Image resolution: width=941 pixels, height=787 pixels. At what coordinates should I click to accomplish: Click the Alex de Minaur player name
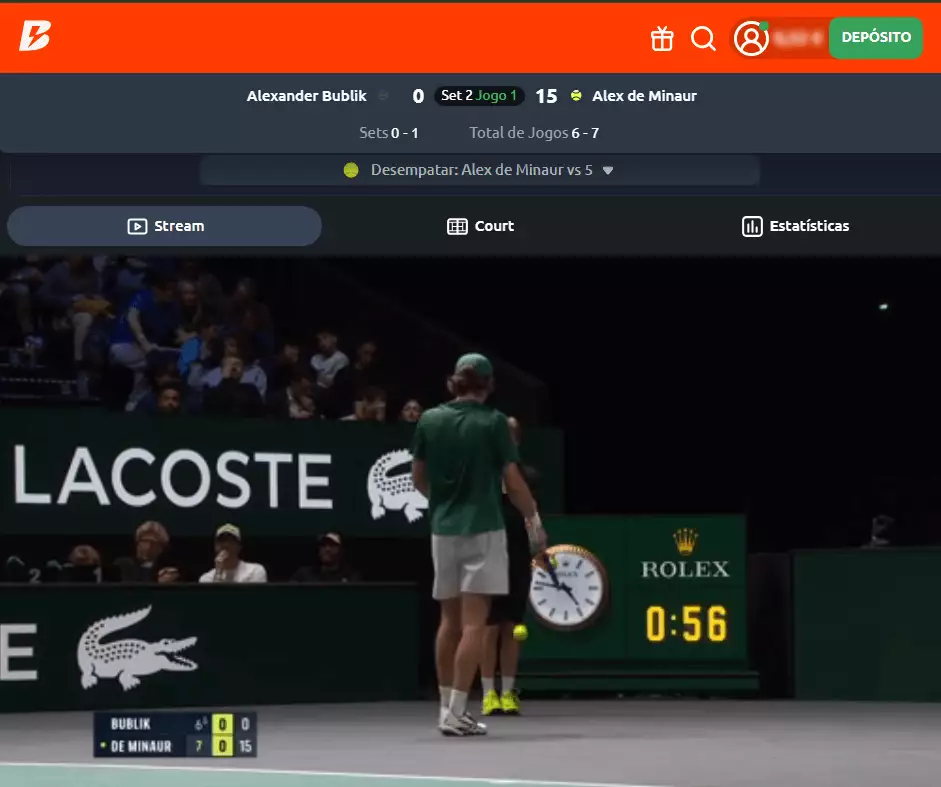[644, 96]
